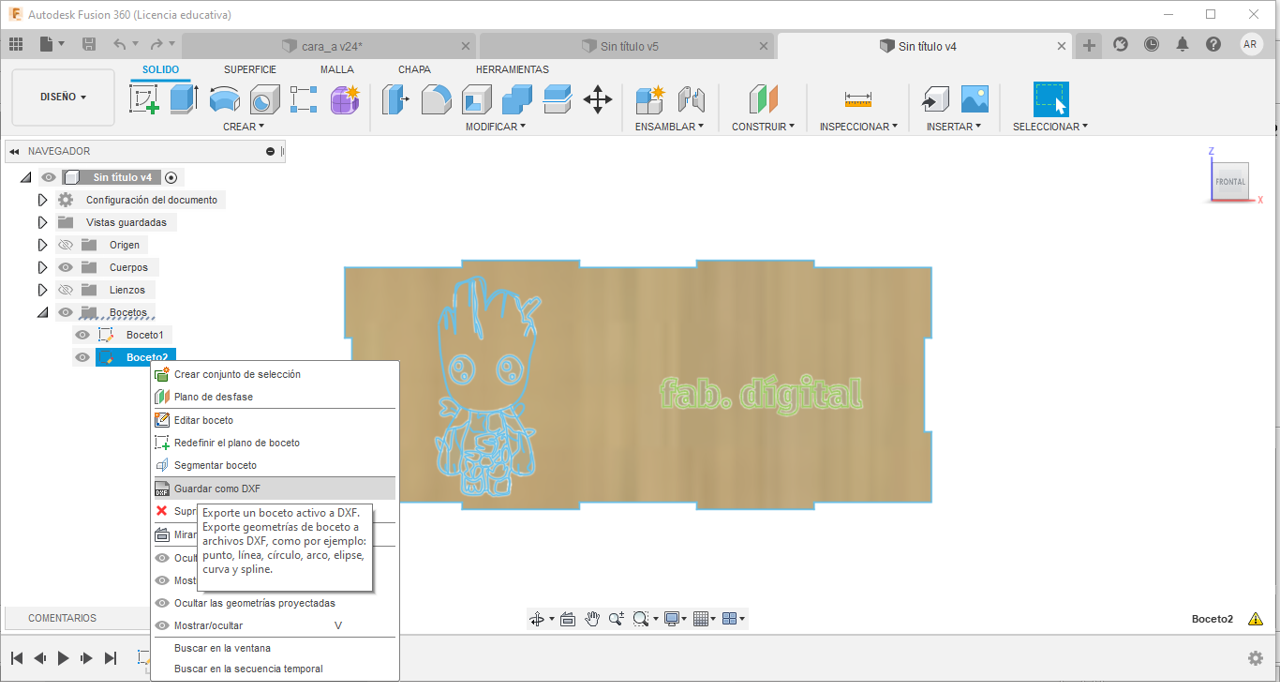Collapse the Bocetos folder
Screen dimensions: 1280x682
click(42, 312)
